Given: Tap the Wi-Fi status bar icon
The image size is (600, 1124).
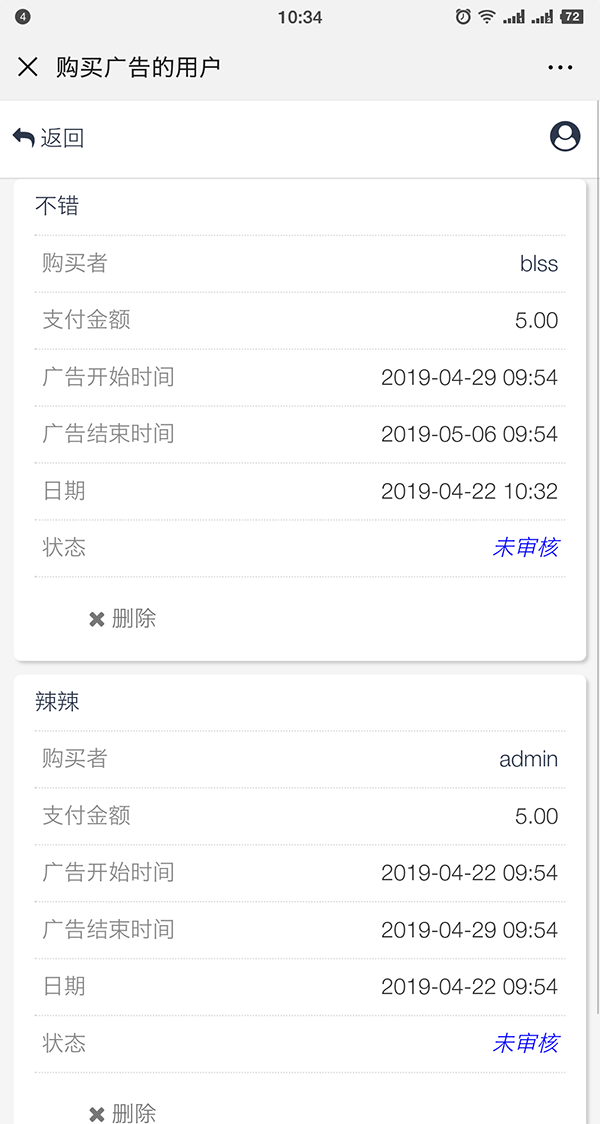Looking at the screenshot, I should click(487, 16).
